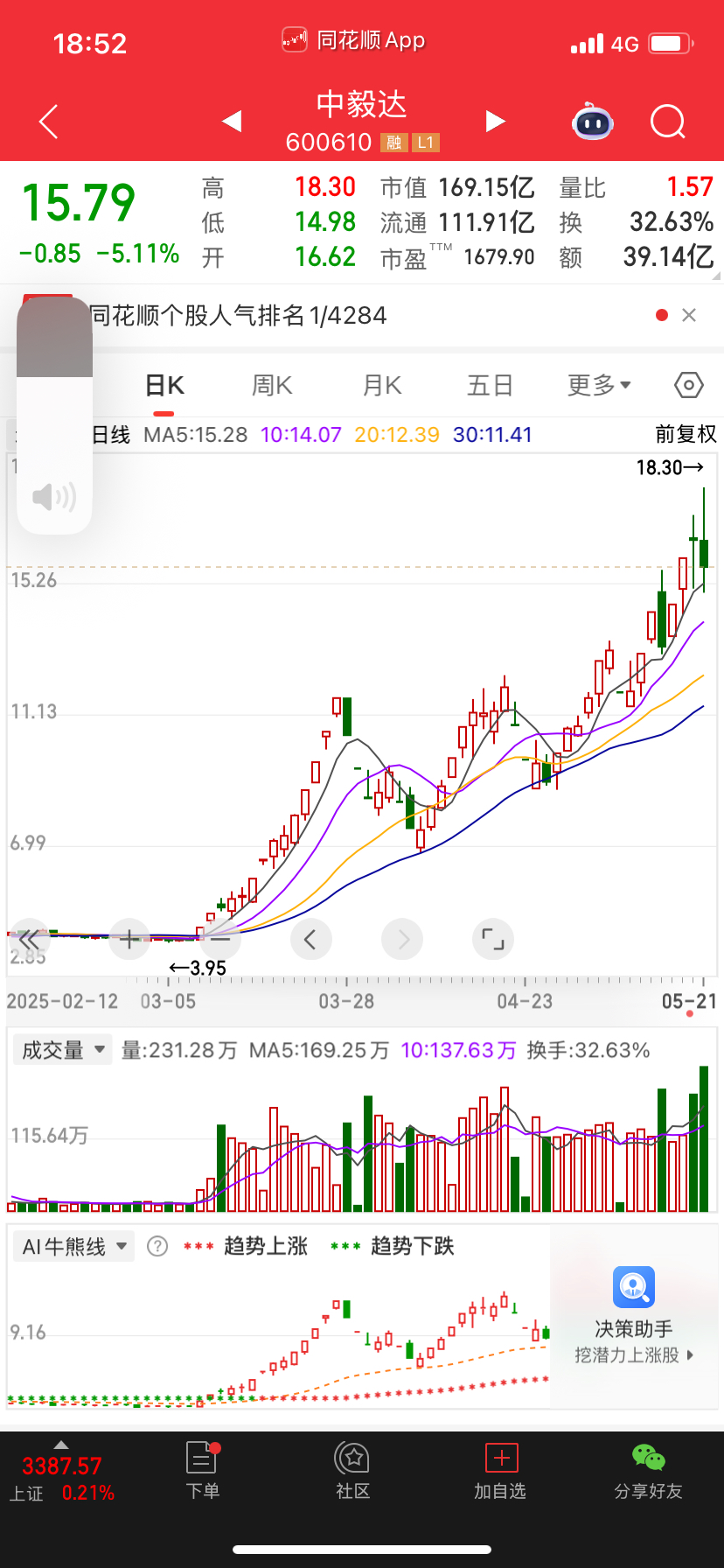724x1568 pixels.
Task: Select the 月K tab
Action: tap(382, 386)
